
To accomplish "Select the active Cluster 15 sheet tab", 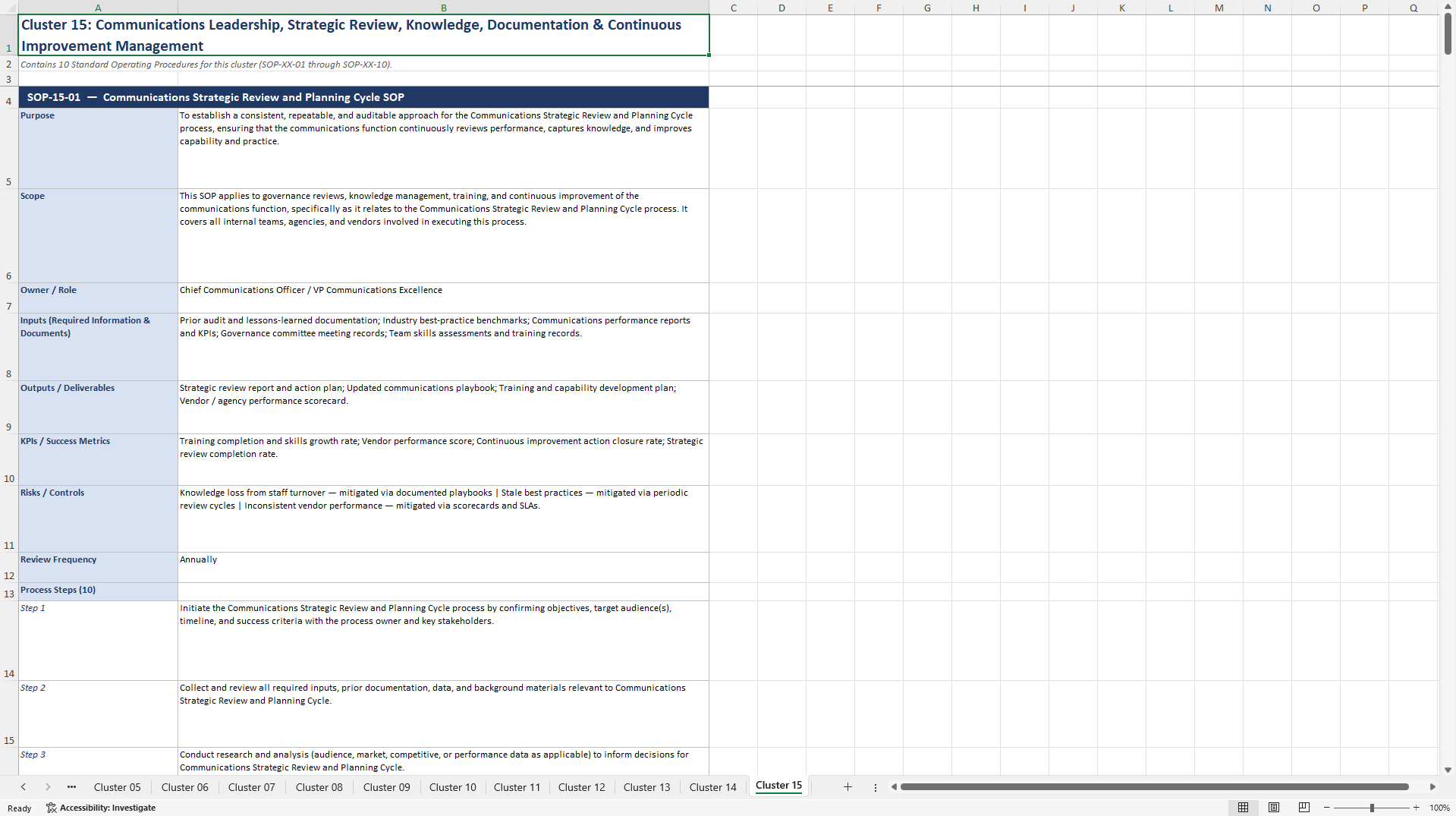I will 778,786.
